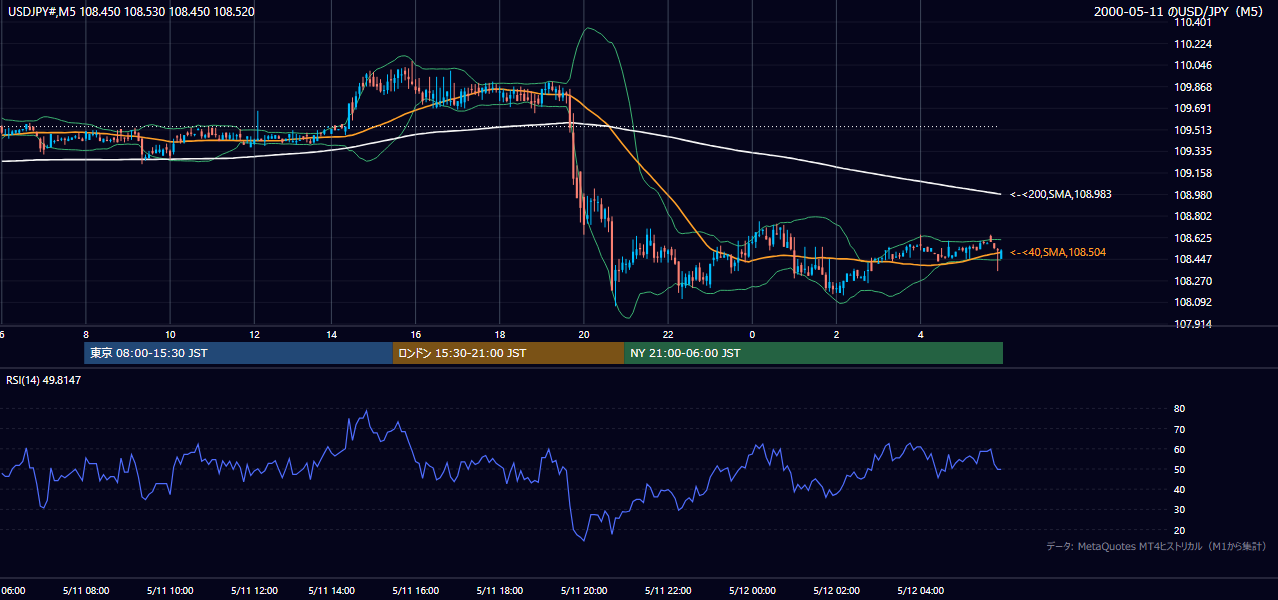
Task: Click hour tick 18 under price chart
Action: [x=499, y=334]
